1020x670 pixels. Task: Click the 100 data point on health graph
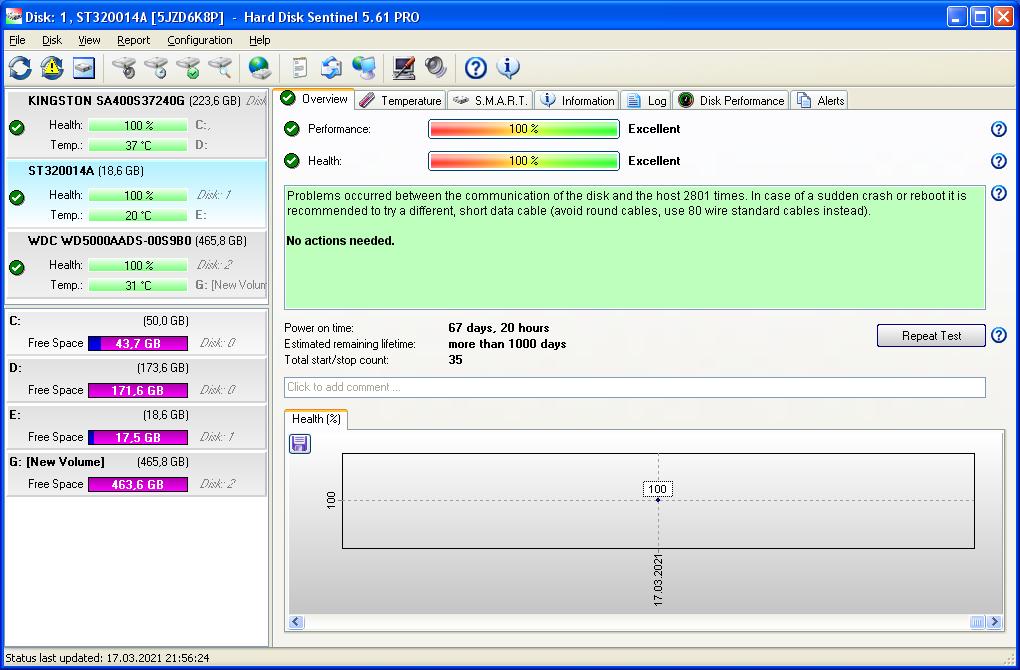658,500
